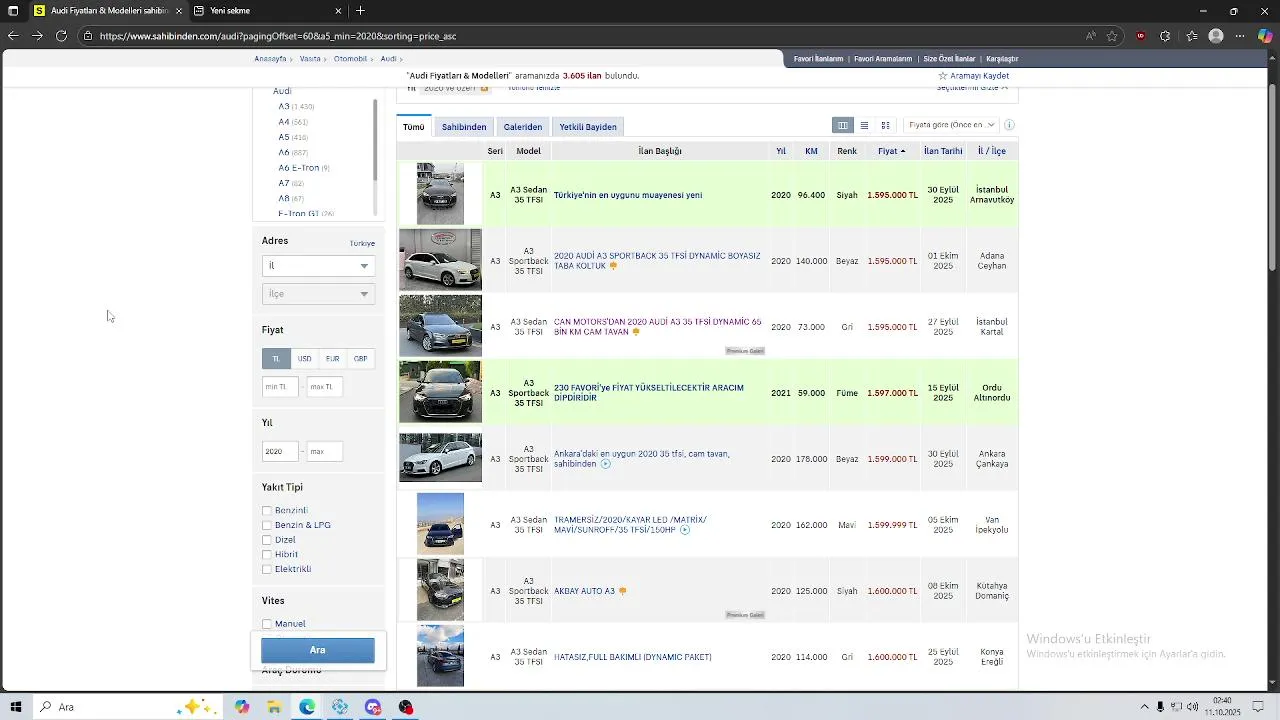Check the Benzin & LPG checkbox
This screenshot has height=720, width=1280.
(267, 525)
